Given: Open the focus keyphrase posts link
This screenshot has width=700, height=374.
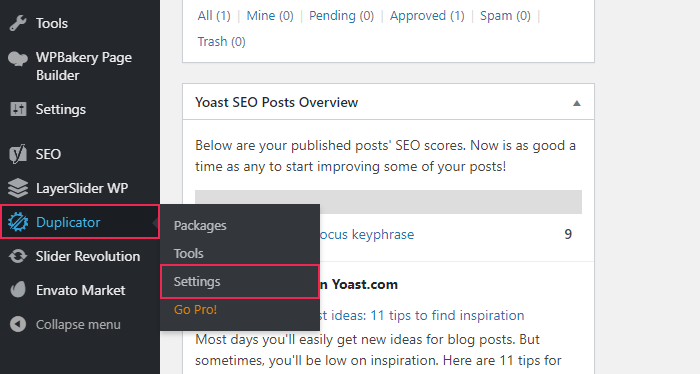Looking at the screenshot, I should 367,234.
